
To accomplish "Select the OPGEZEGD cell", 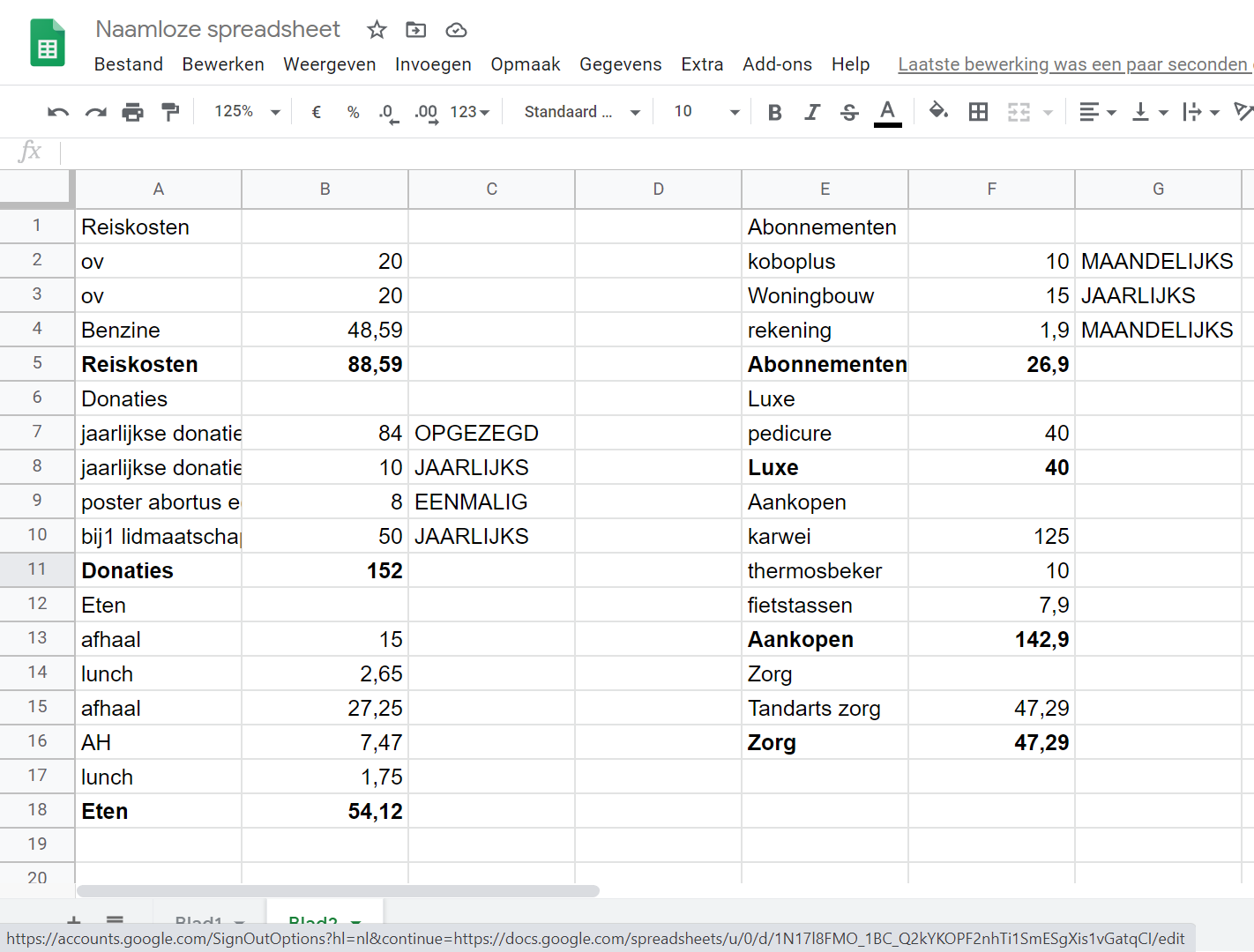I will click(x=492, y=433).
